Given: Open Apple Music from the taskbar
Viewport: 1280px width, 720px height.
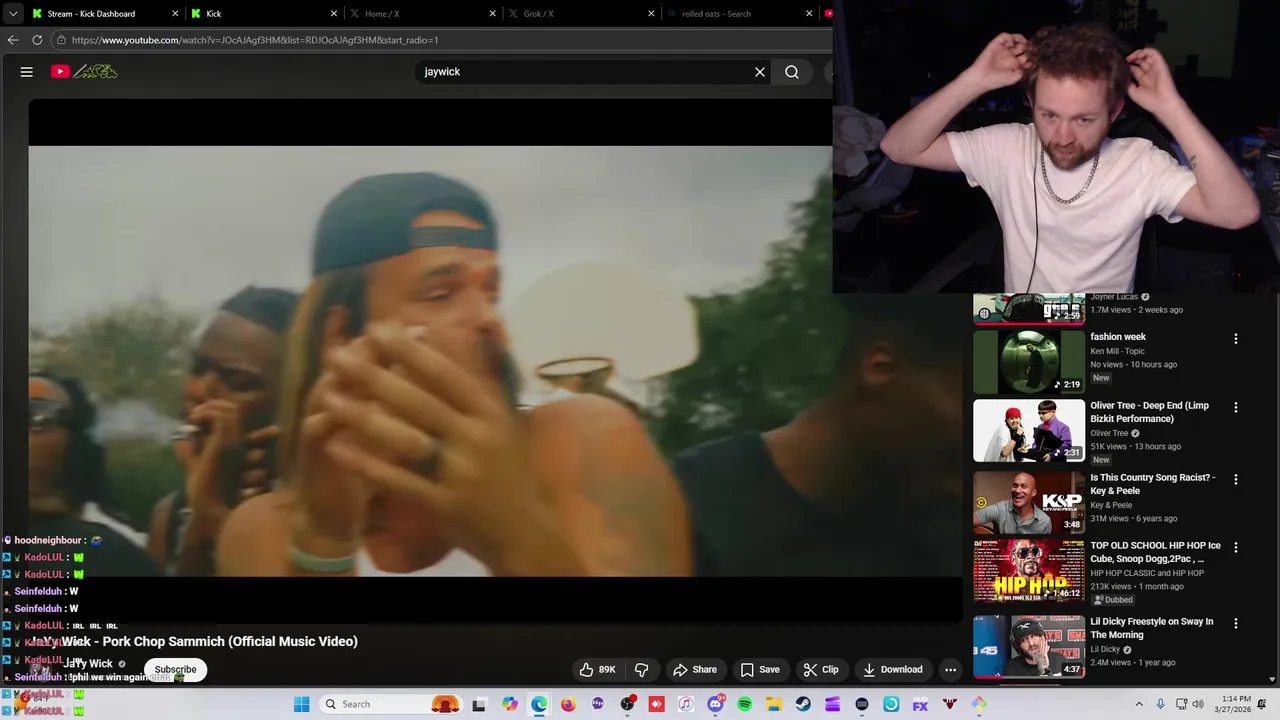Looking at the screenshot, I should (686, 704).
